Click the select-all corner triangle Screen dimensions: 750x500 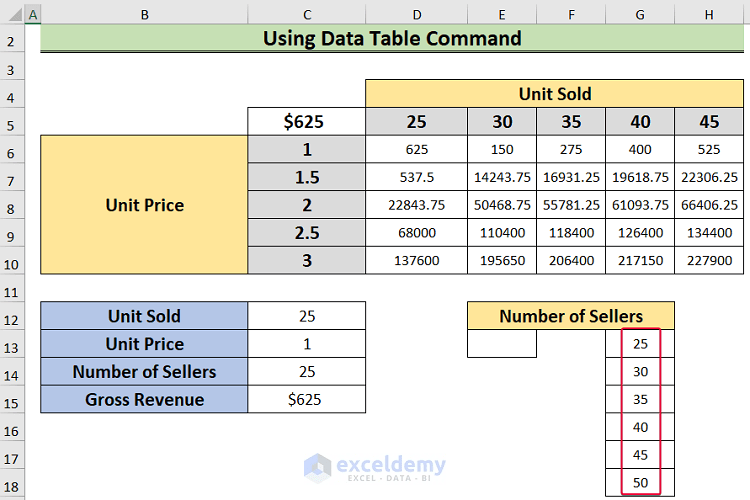[x=15, y=15]
